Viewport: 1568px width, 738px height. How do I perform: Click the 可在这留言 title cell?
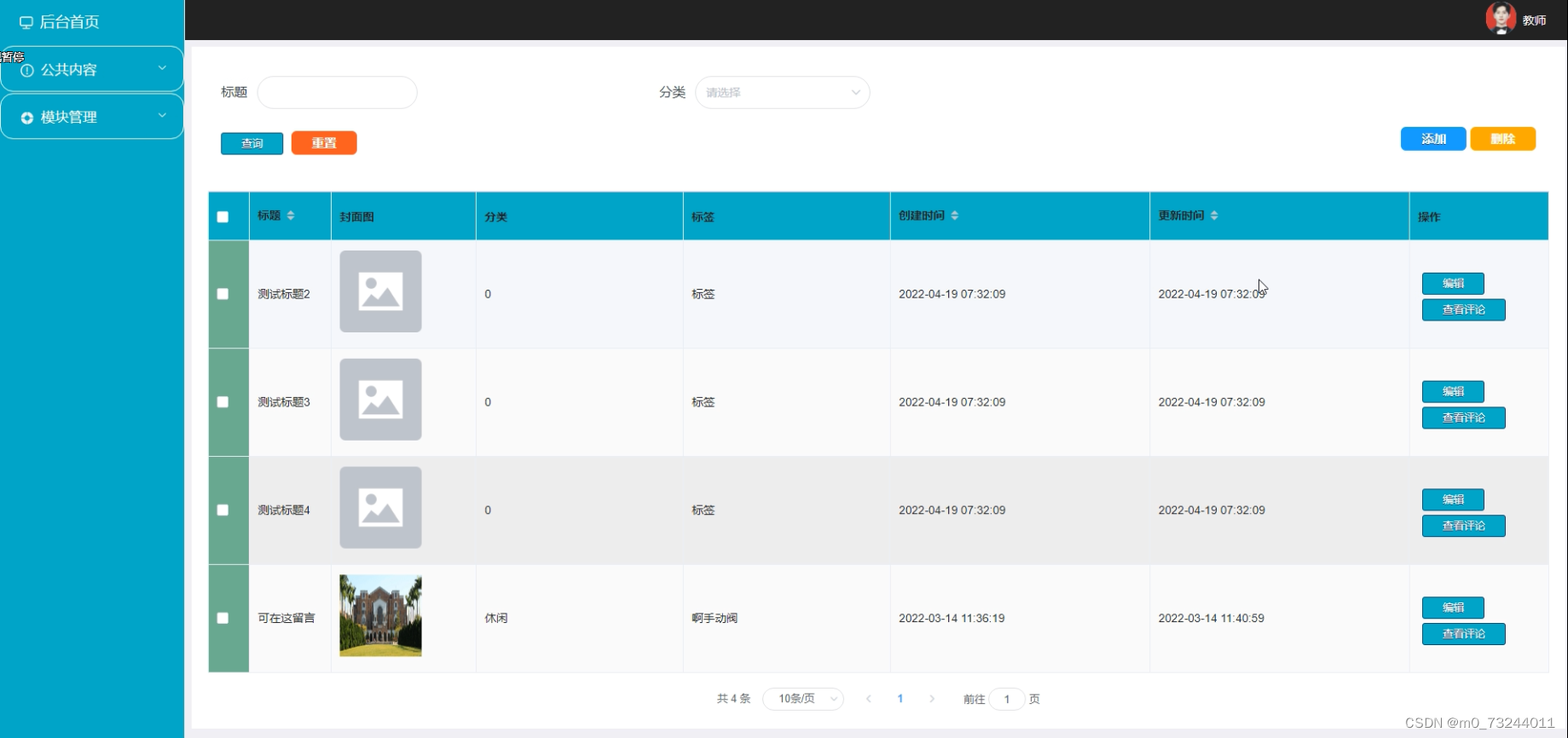pos(286,619)
